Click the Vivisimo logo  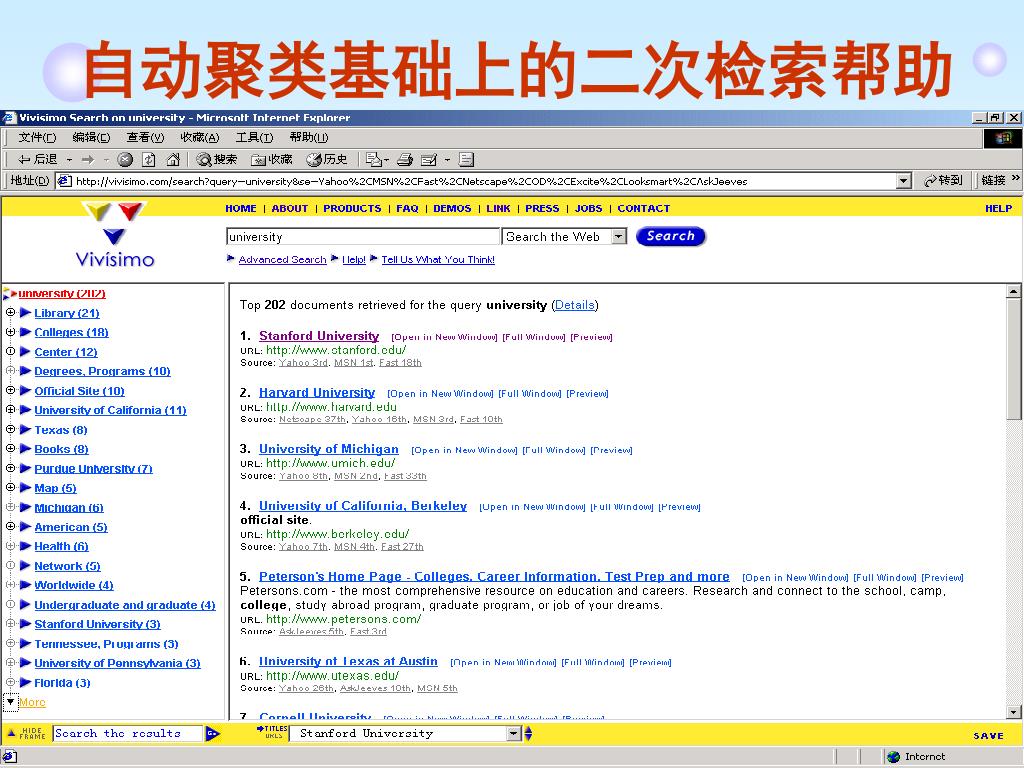tap(115, 235)
